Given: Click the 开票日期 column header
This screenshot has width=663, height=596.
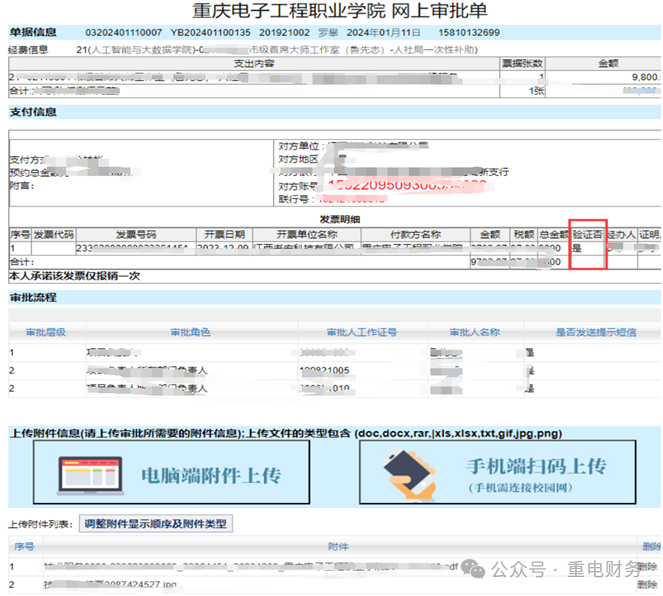Looking at the screenshot, I should 219,234.
